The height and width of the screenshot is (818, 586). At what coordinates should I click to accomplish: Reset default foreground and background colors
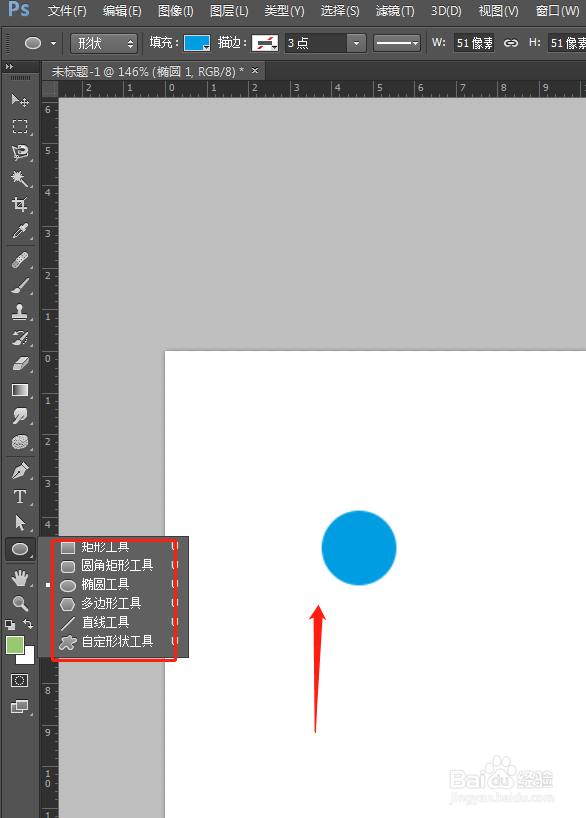[9, 624]
